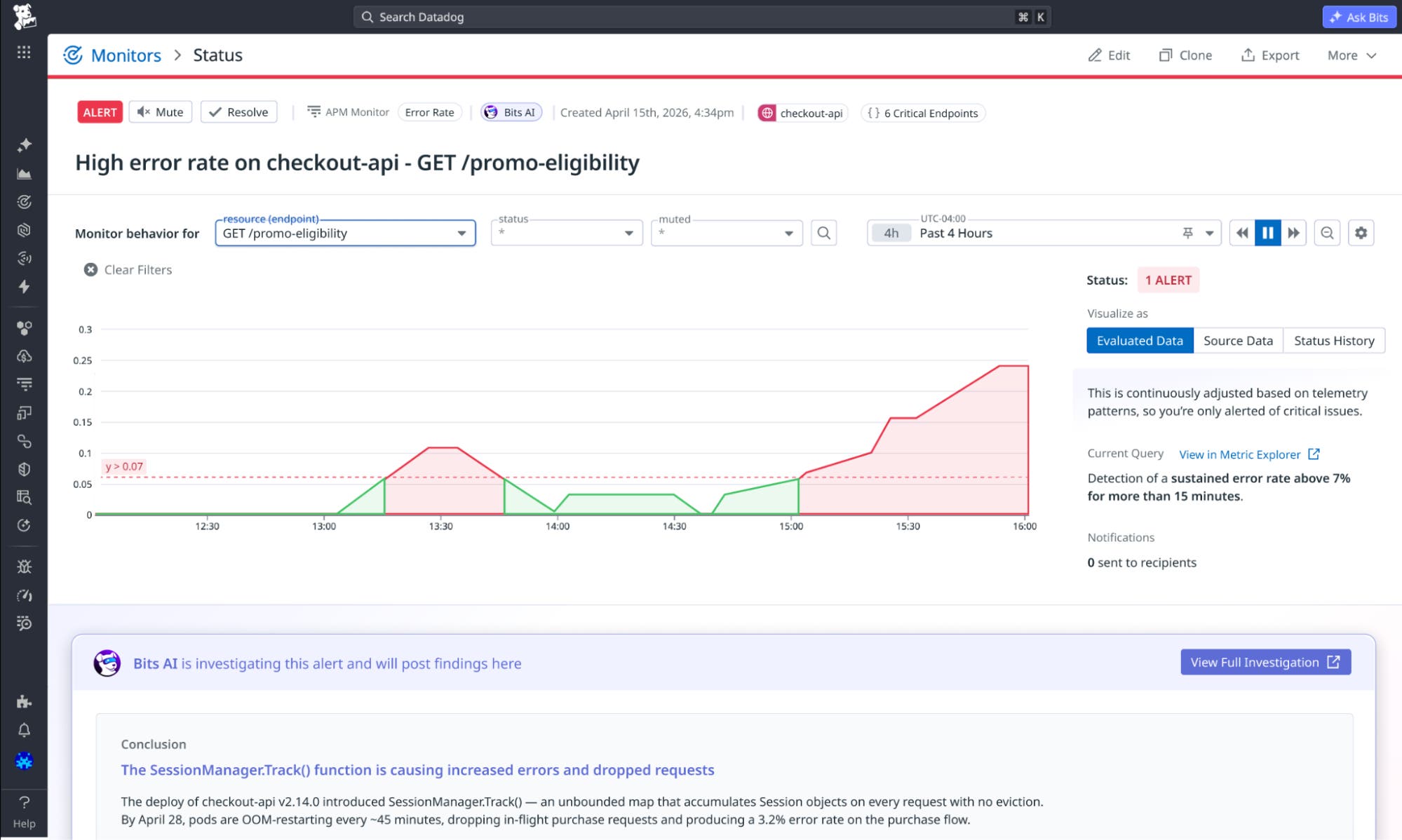Open the list magnifier sidebar icon

(24, 623)
